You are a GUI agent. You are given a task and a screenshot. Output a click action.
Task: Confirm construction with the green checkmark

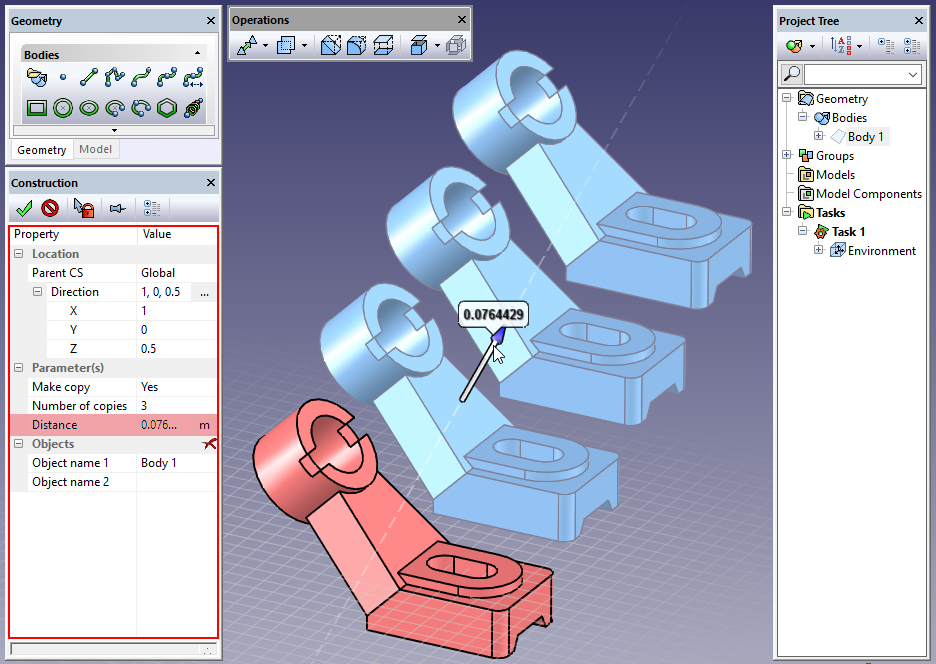(24, 208)
